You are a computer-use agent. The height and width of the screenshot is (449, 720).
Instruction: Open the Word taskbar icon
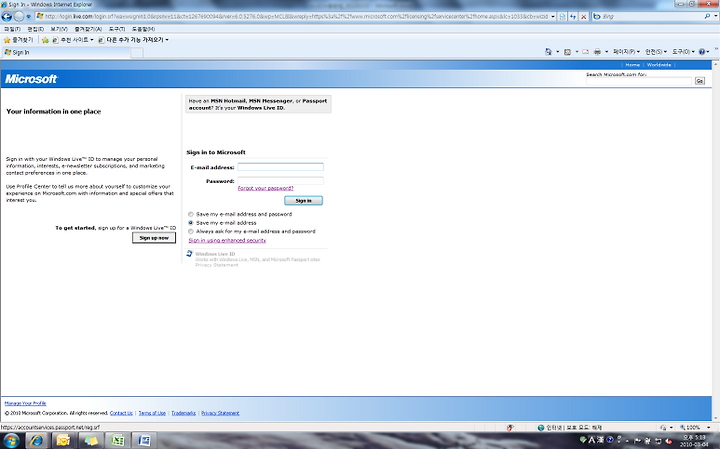(144, 441)
